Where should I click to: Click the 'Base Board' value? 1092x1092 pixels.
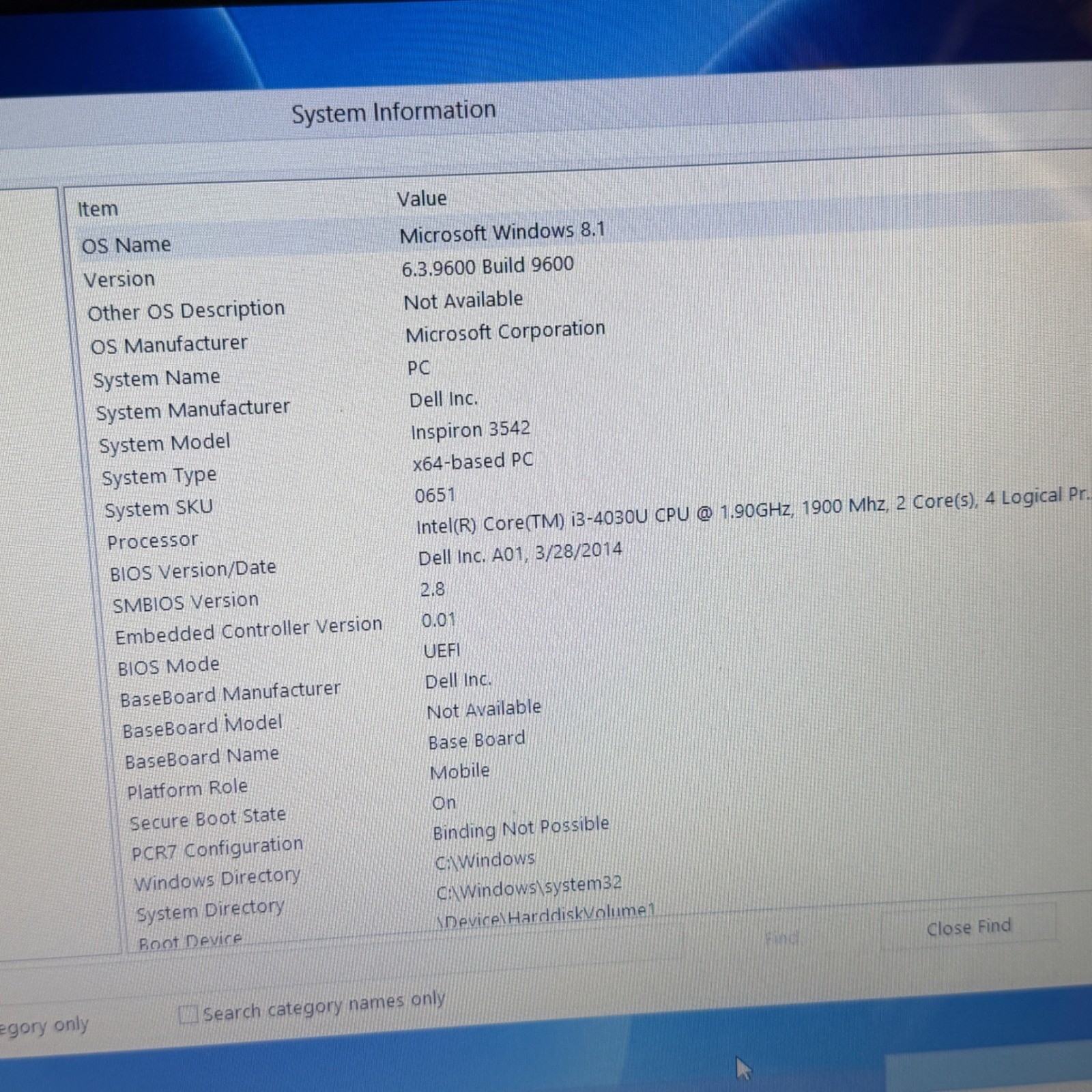476,741
